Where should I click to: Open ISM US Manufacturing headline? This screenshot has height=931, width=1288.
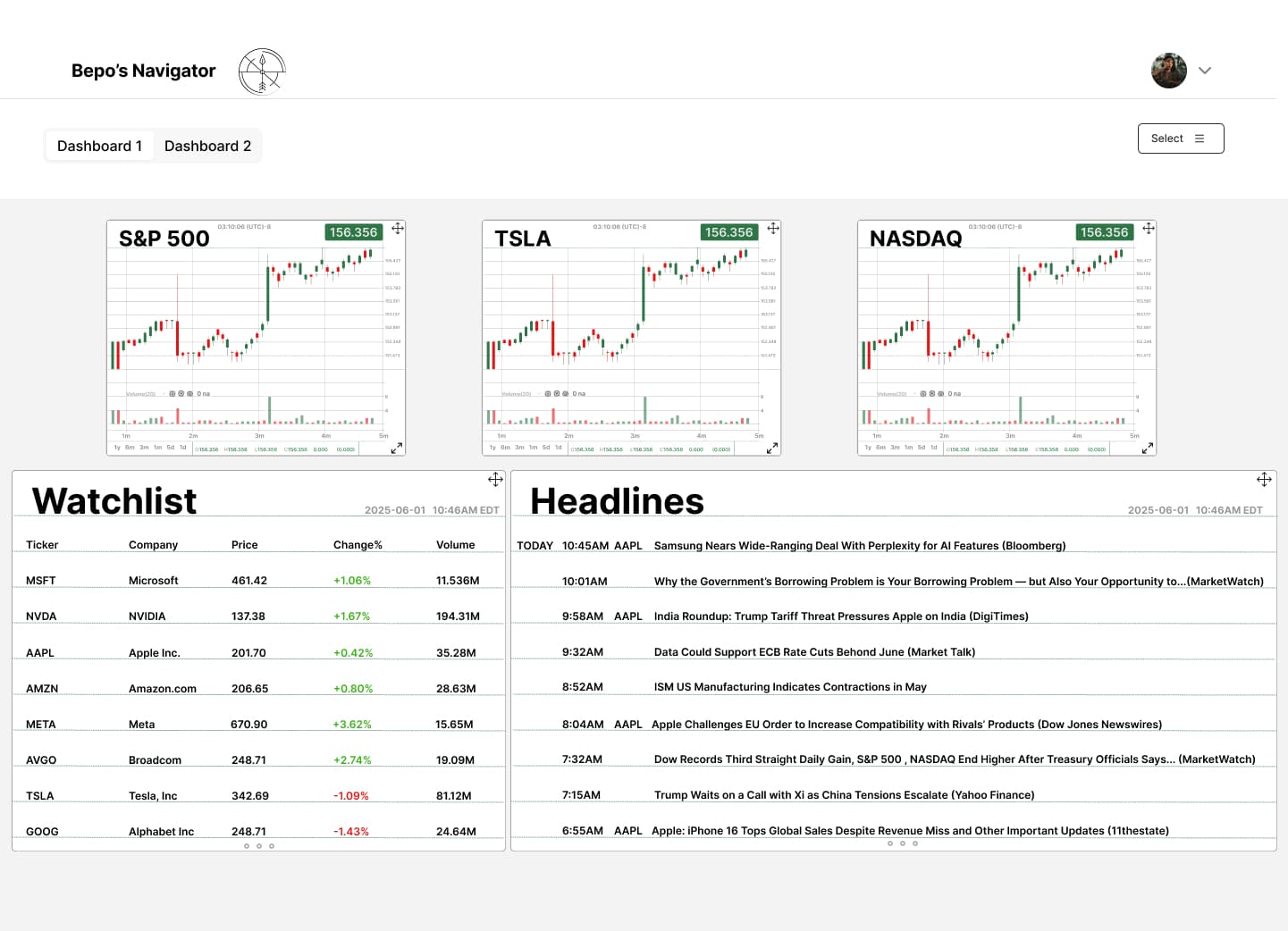(790, 687)
